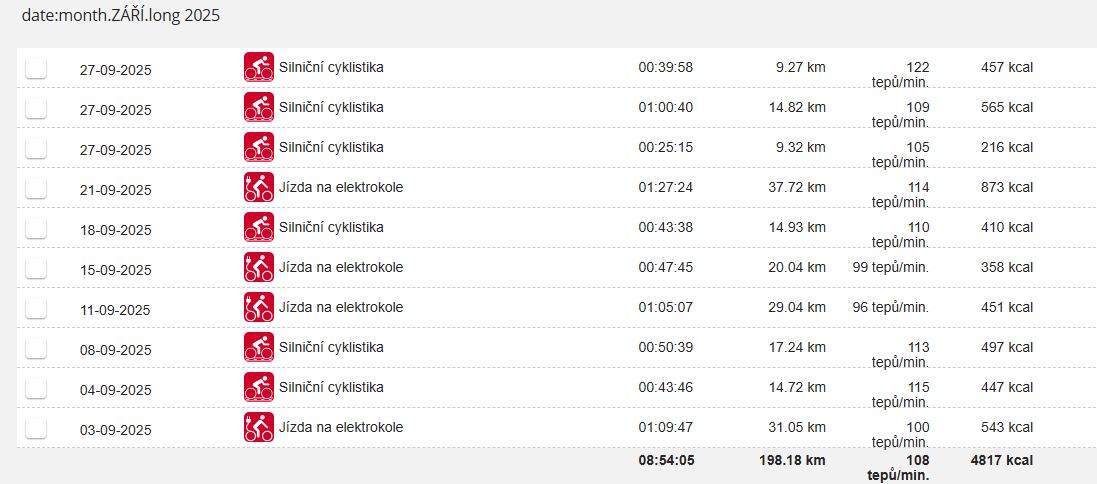1097x484 pixels.
Task: Select the checkbox of the 9.32 km ride
Action: 36,148
